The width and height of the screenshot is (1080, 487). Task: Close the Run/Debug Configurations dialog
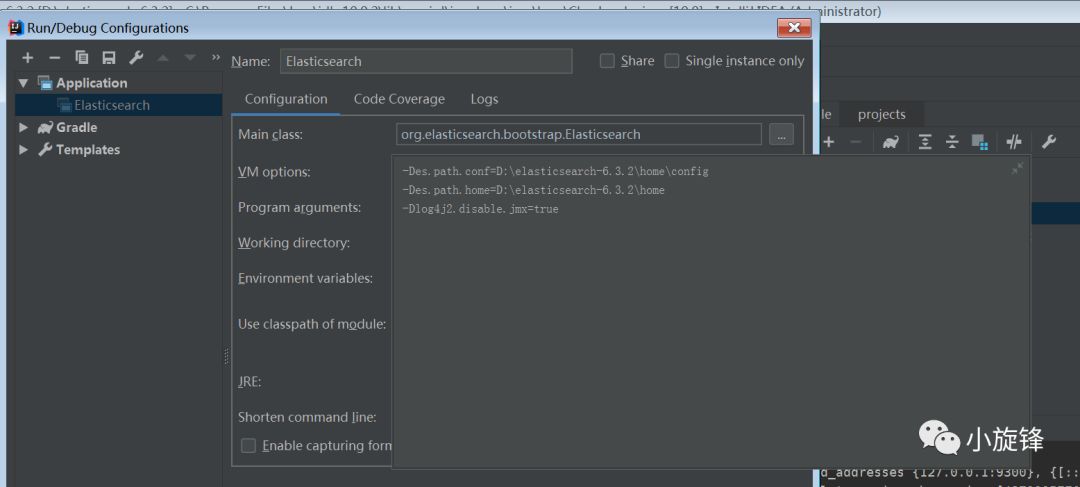tap(794, 28)
